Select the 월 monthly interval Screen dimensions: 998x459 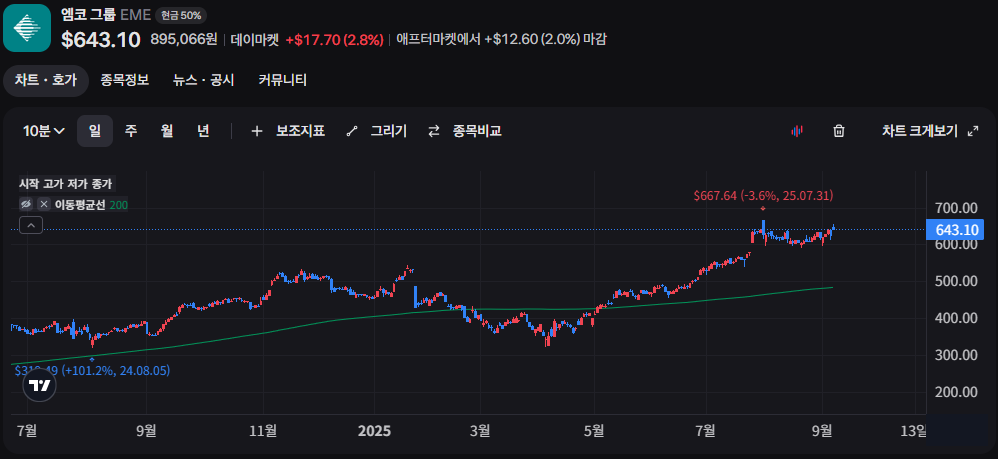167,131
